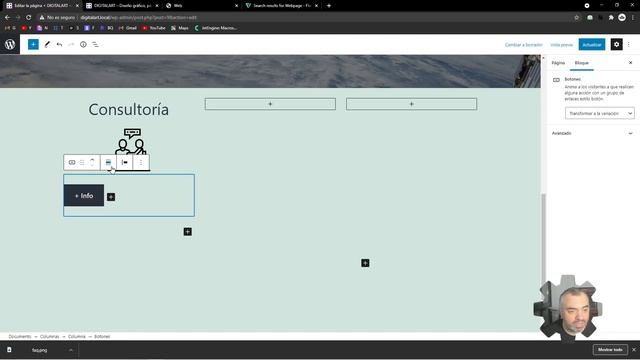Screen dimensions: 640x360
Task: Close the settings sidebar
Action: 630,63
